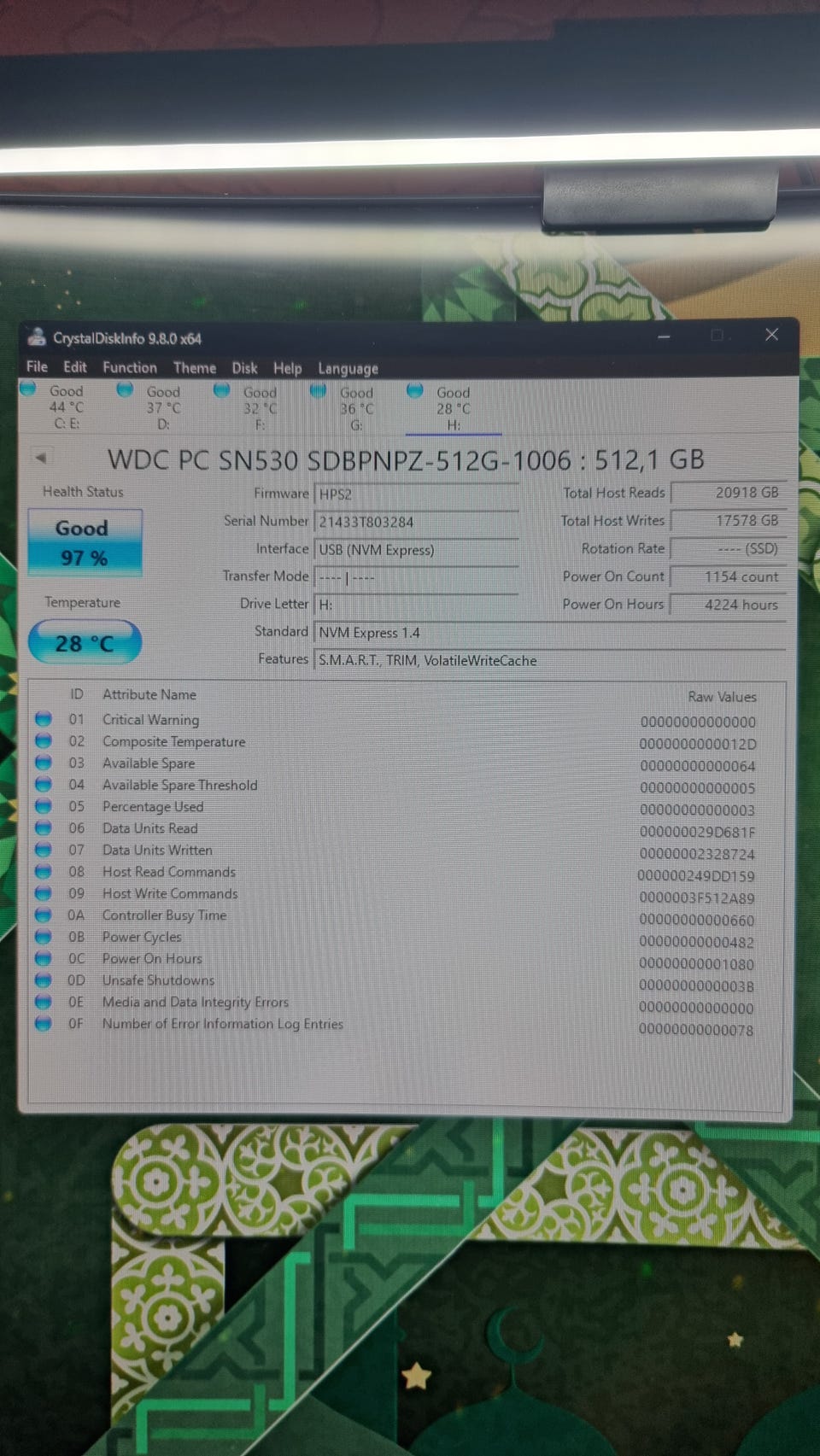Click the C: disk blue status orb

click(x=28, y=389)
